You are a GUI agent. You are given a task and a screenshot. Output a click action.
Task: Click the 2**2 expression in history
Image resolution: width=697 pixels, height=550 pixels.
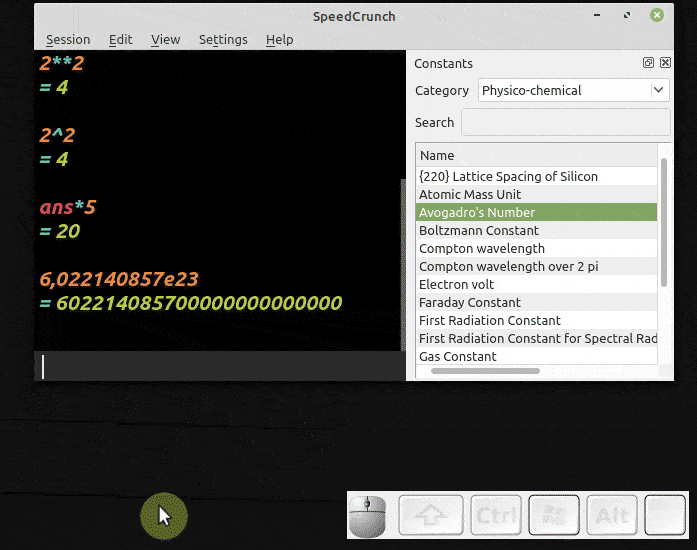click(x=61, y=63)
